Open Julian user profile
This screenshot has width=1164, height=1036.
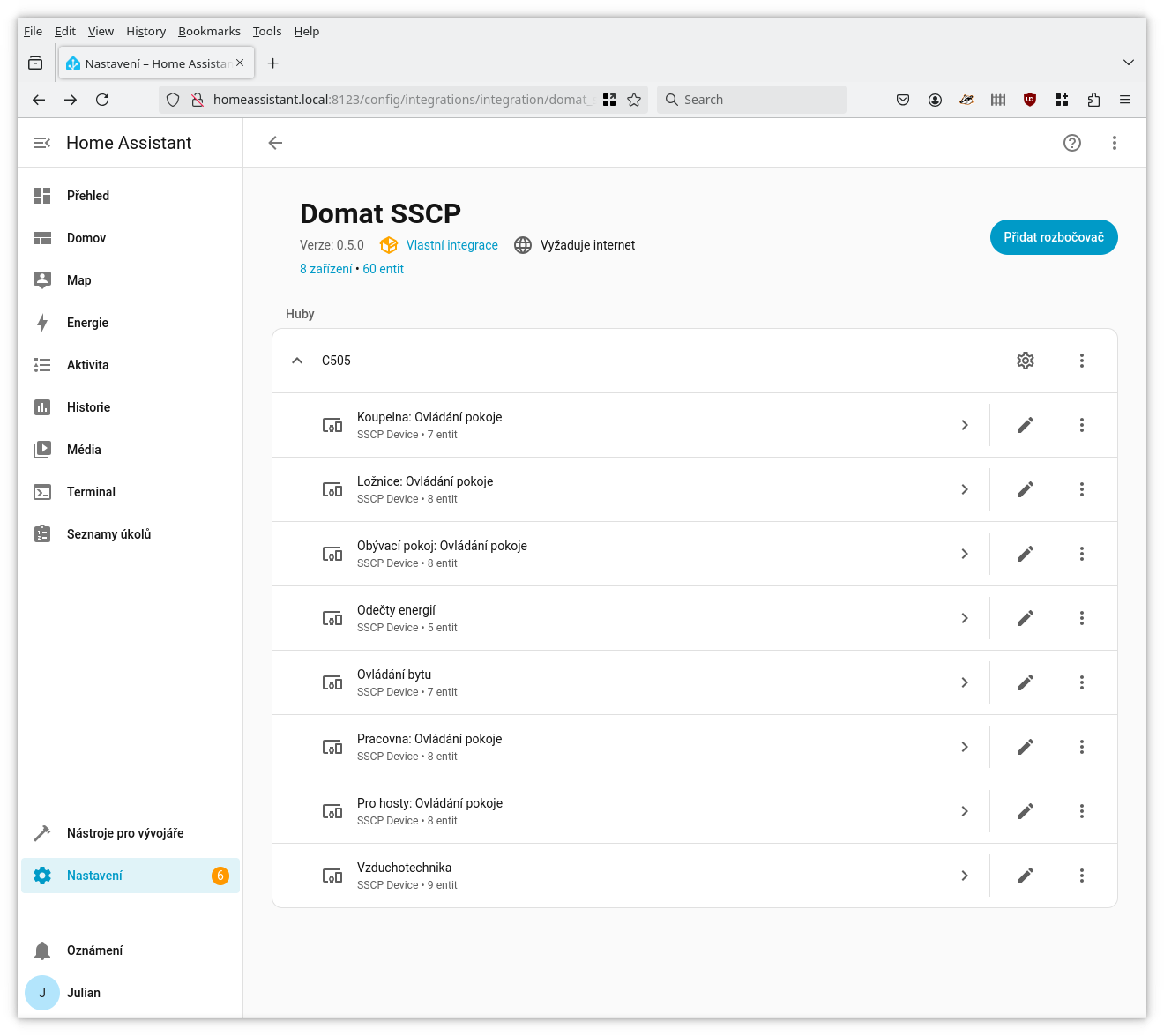click(x=131, y=993)
